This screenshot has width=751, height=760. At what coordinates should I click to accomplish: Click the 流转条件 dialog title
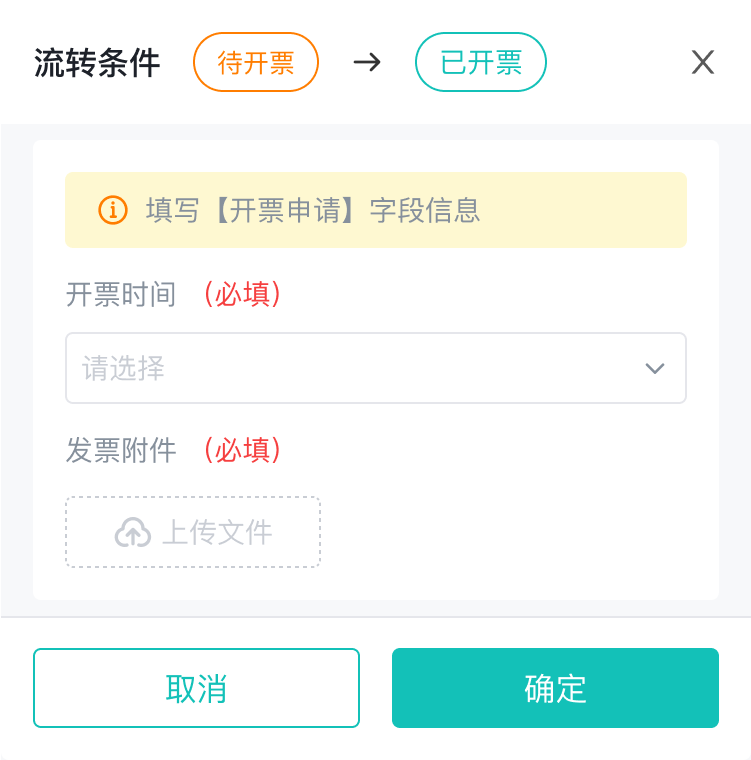coord(97,63)
